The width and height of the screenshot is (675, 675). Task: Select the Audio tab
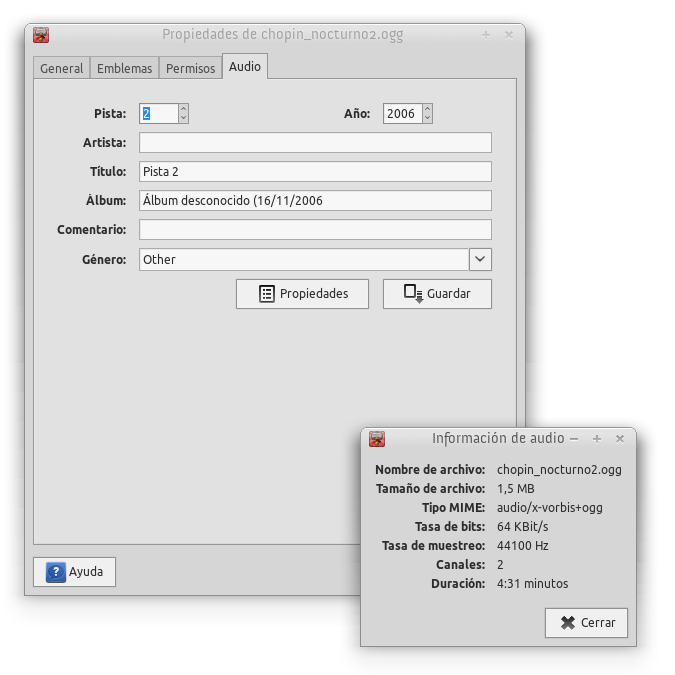point(245,66)
